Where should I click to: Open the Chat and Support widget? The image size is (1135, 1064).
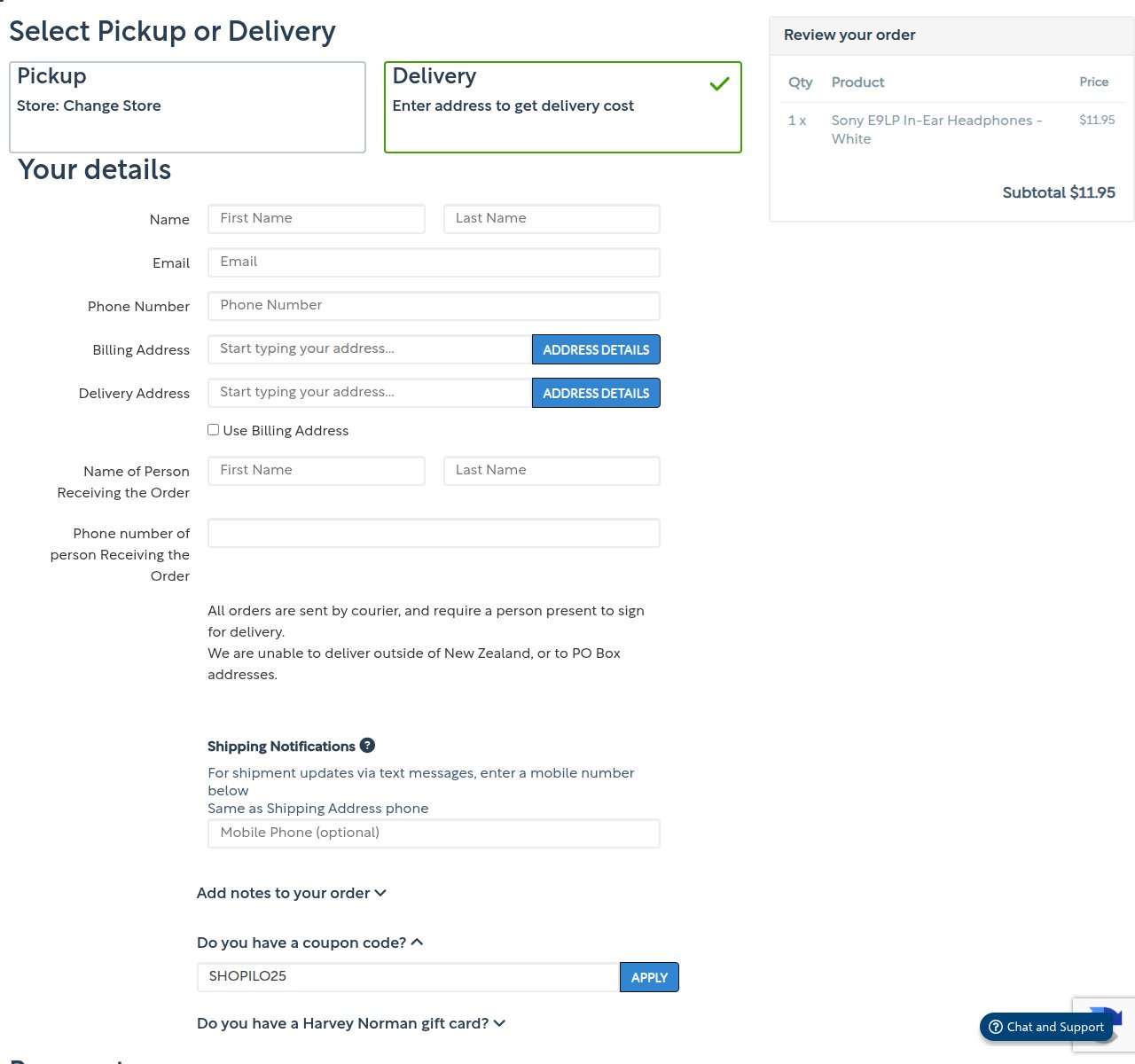pyautogui.click(x=1046, y=1027)
